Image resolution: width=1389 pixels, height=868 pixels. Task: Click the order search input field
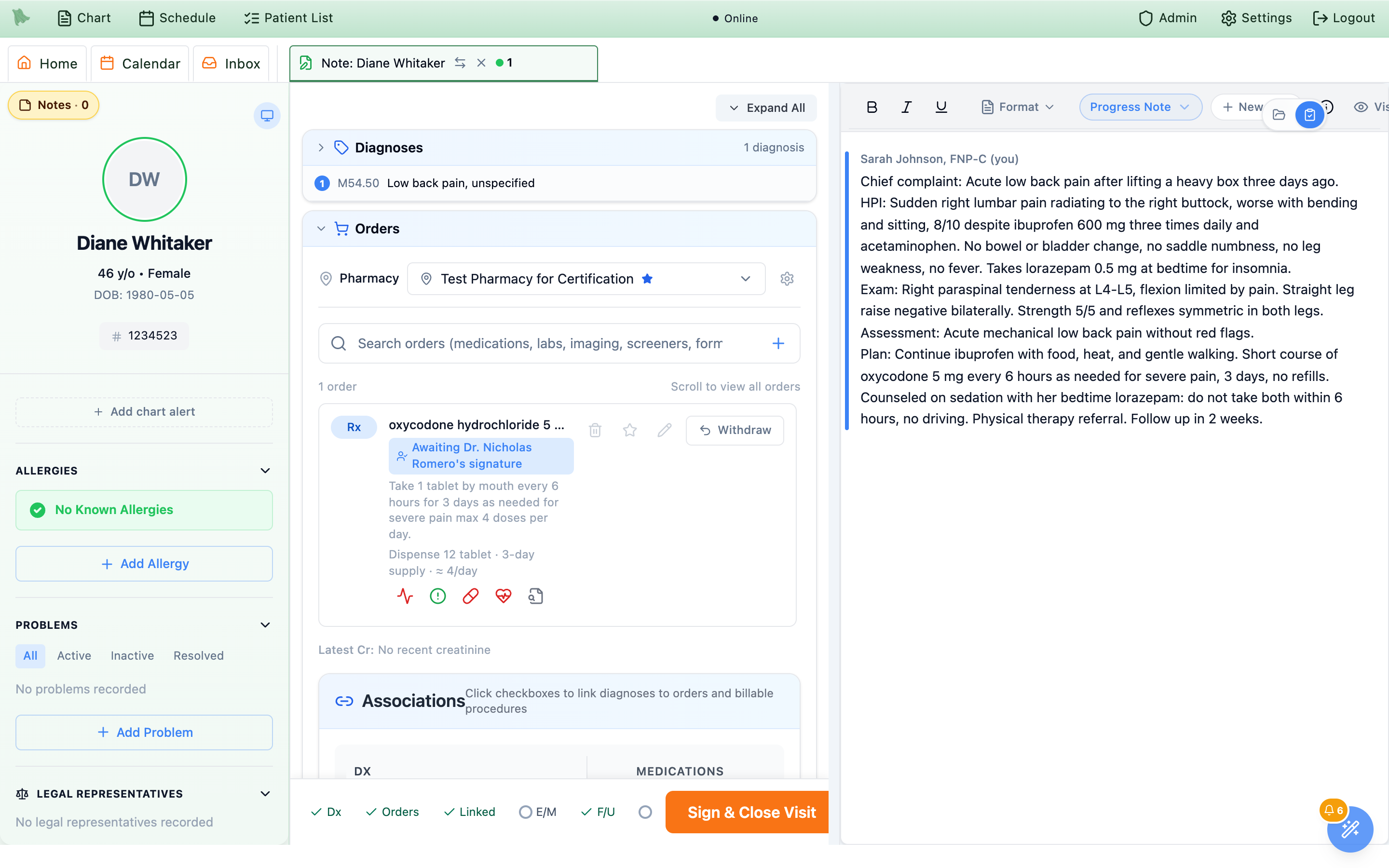(558, 343)
